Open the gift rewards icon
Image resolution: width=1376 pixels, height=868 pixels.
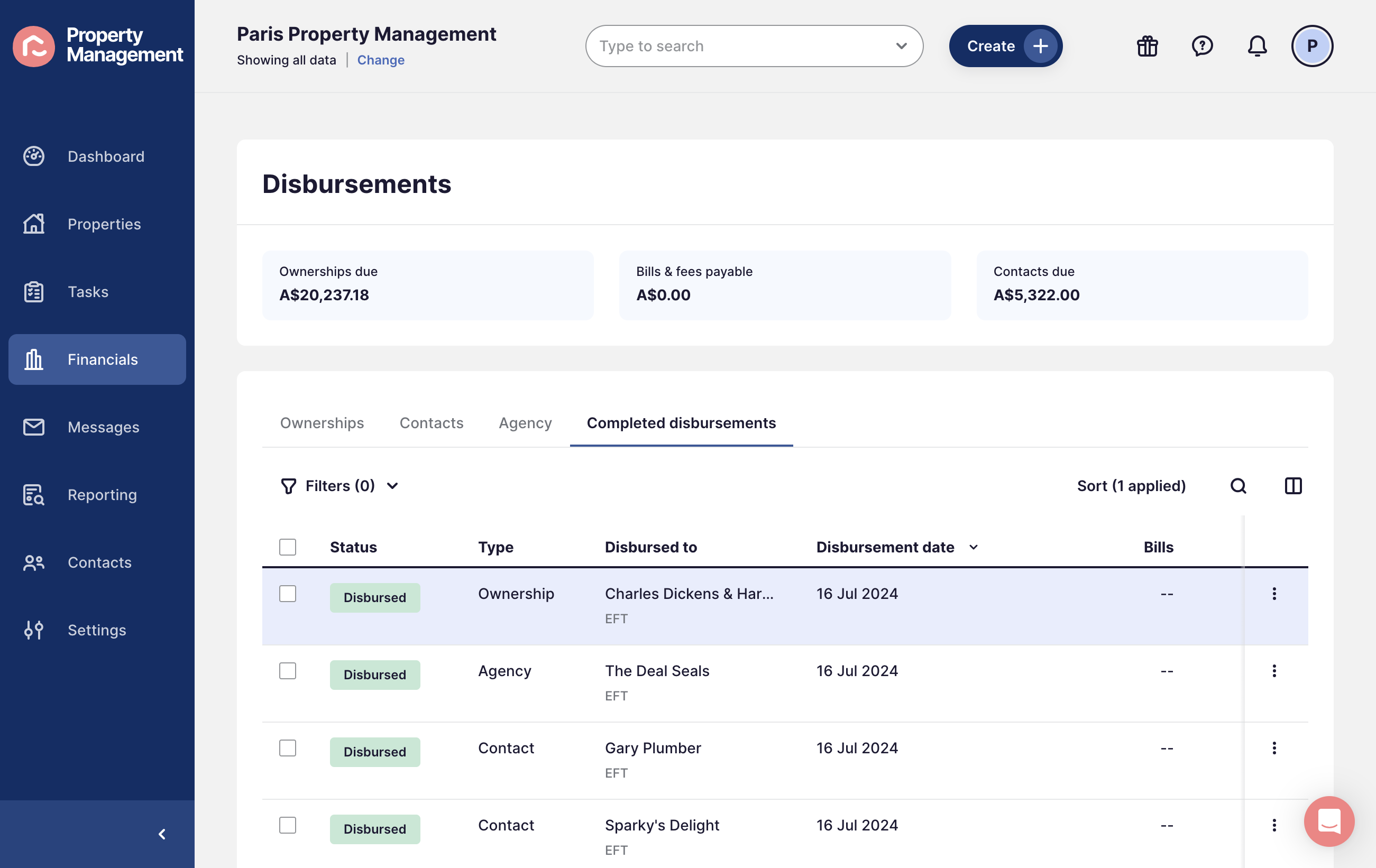1147,45
